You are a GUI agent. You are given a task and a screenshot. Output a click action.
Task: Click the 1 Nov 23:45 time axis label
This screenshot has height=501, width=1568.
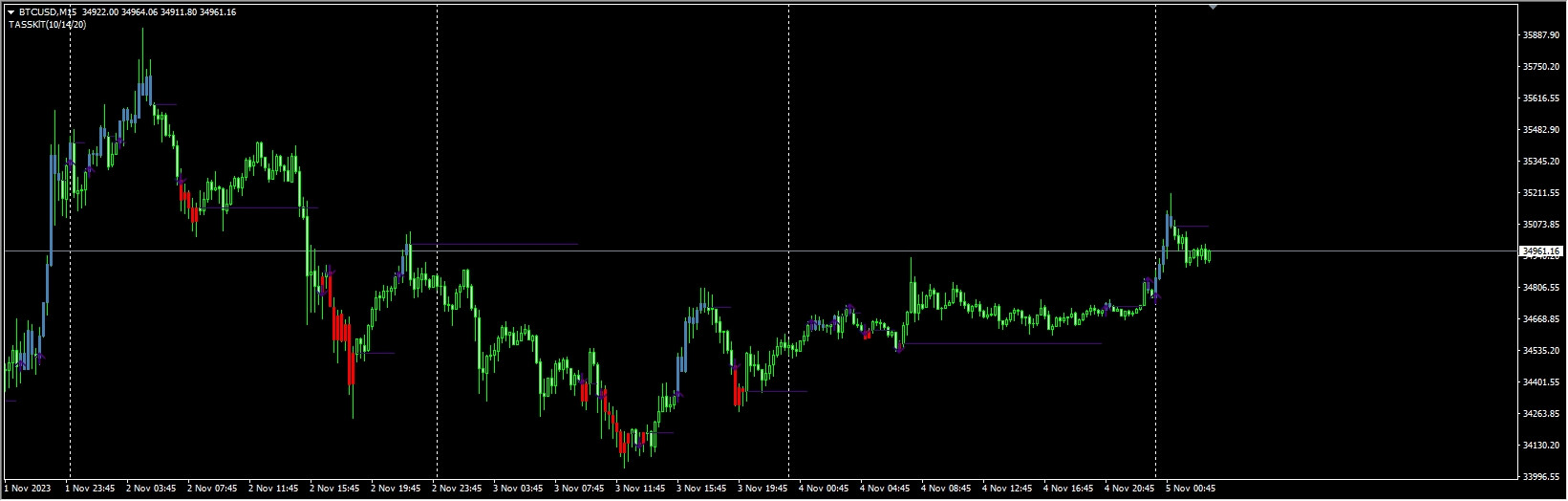(91, 489)
